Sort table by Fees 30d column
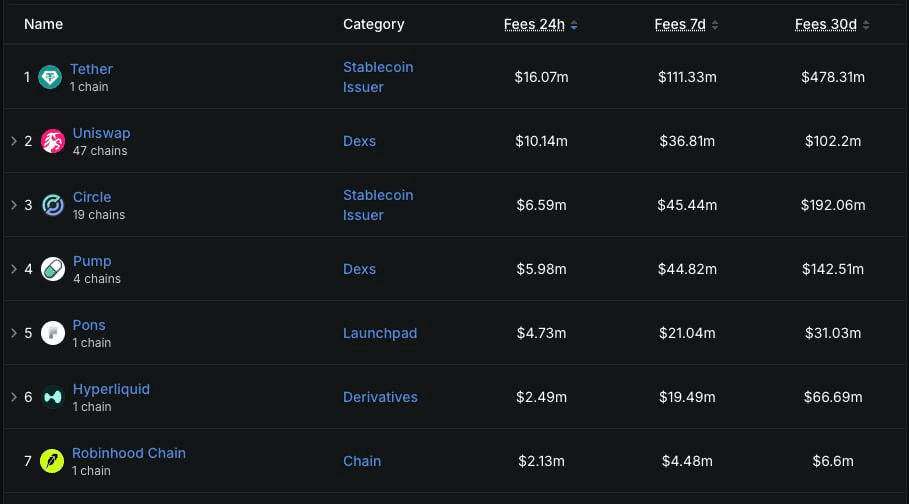 (826, 24)
